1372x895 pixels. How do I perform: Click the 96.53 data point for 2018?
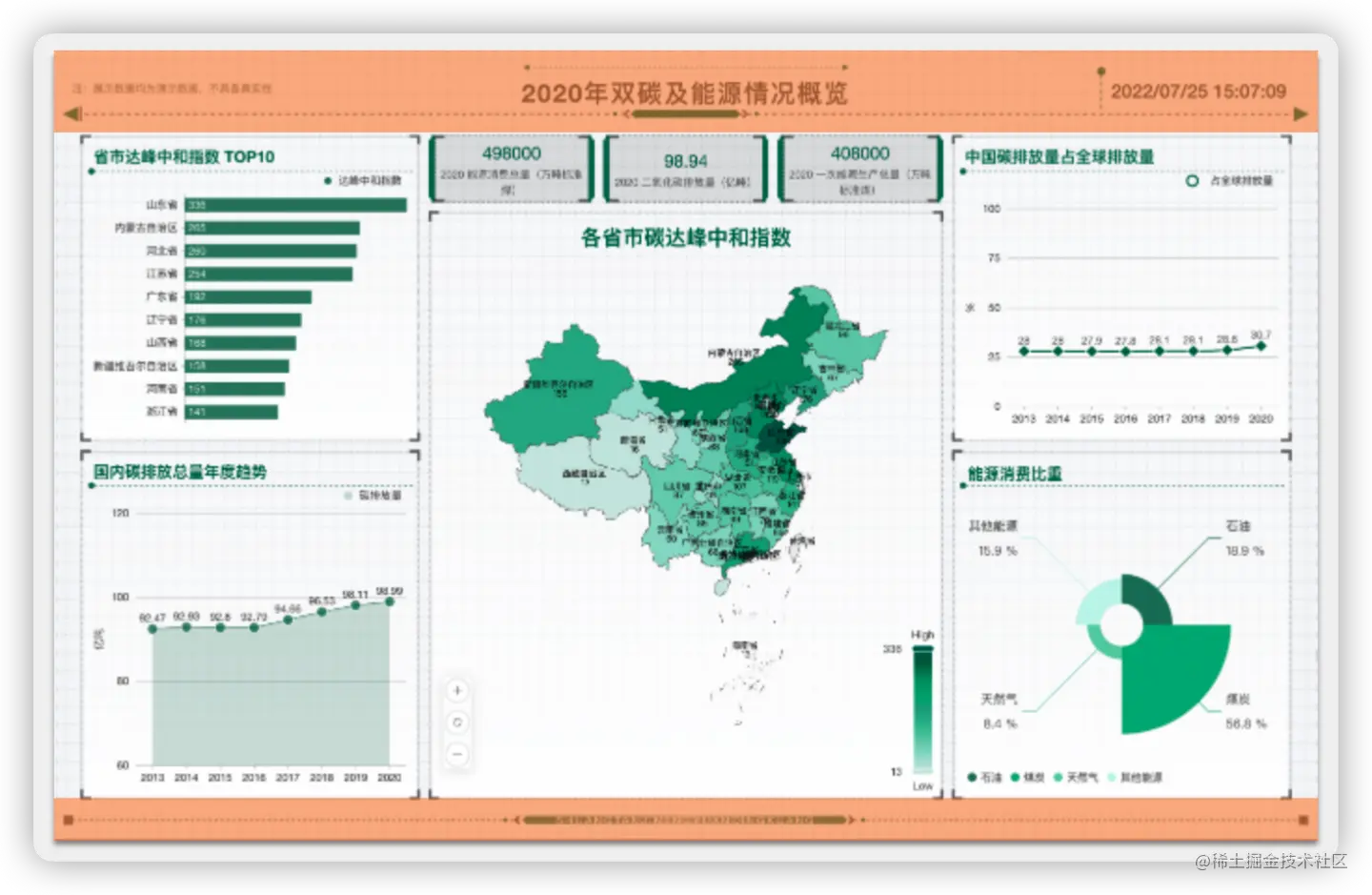tap(322, 612)
